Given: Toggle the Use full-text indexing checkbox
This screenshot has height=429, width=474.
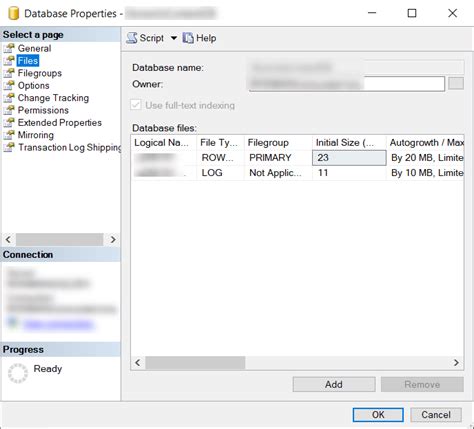Looking at the screenshot, I should tap(136, 105).
